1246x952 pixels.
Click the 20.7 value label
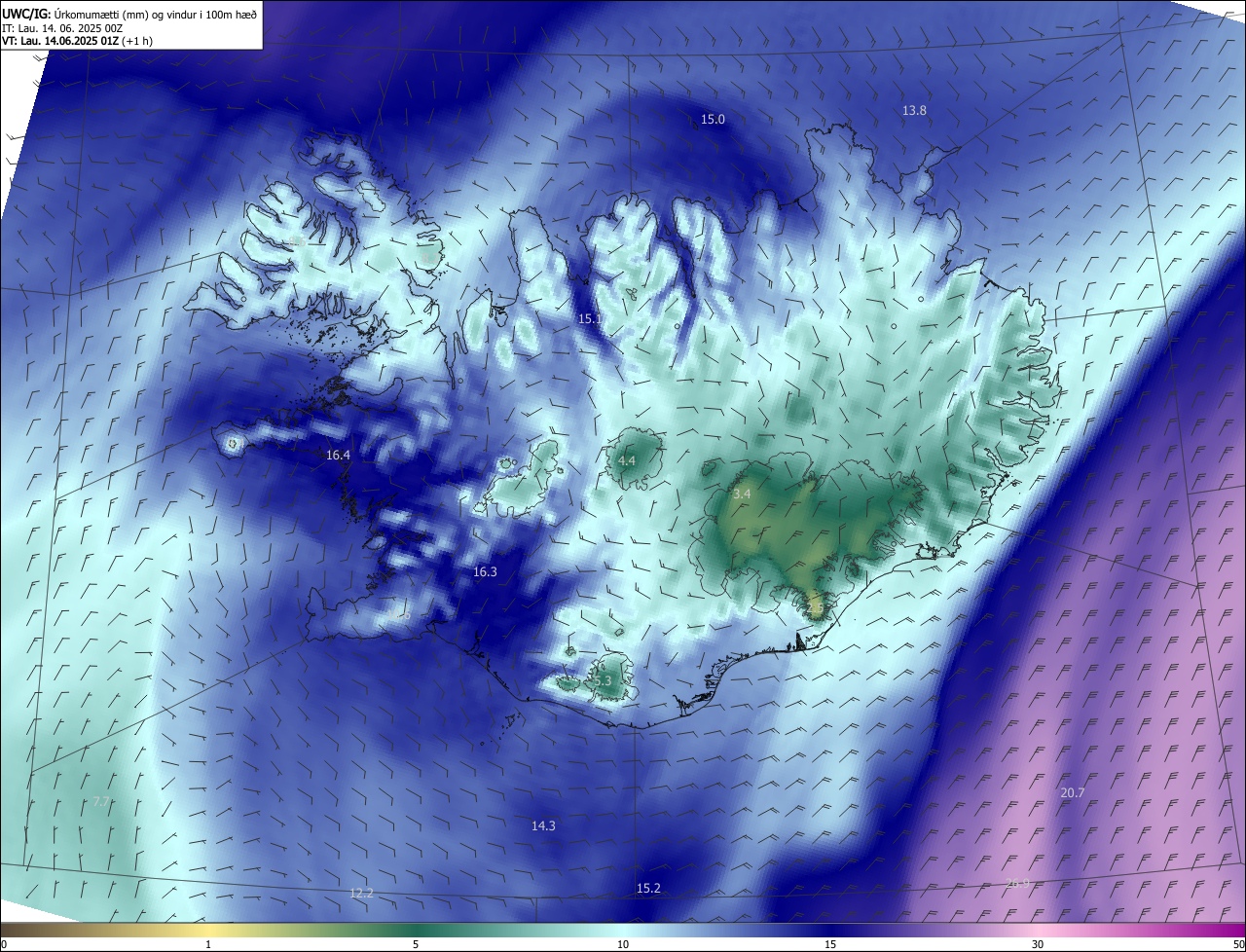[x=1072, y=792]
